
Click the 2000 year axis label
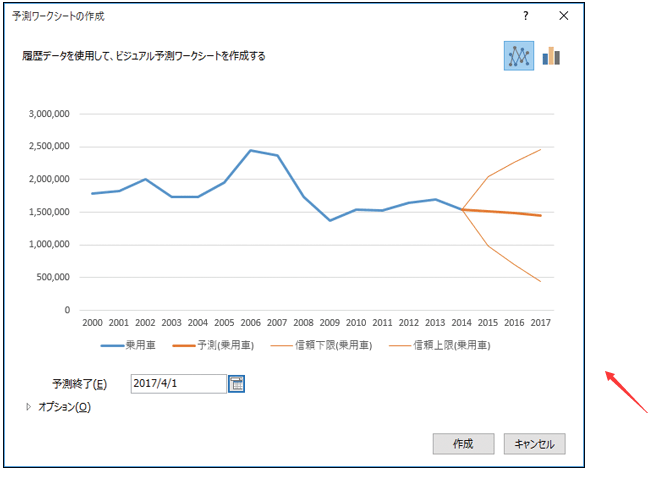(x=92, y=323)
